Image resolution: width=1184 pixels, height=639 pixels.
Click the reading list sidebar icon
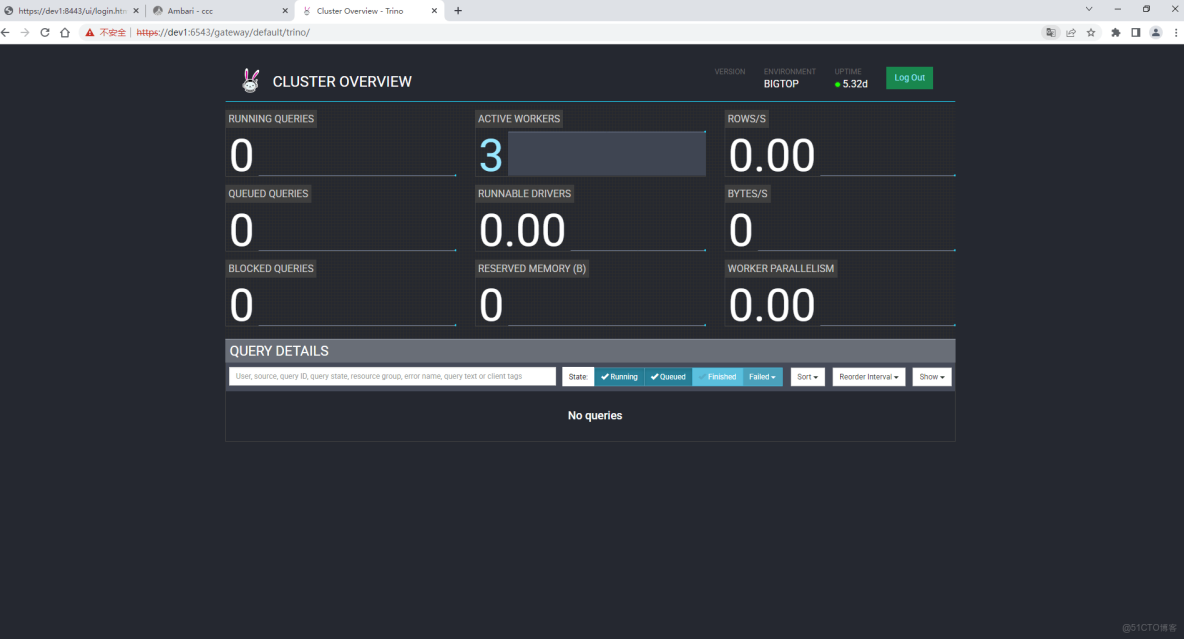pyautogui.click(x=1136, y=32)
